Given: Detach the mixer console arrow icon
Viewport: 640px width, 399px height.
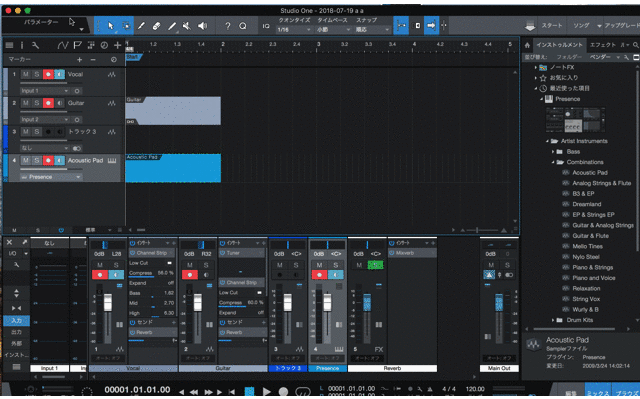Looking at the screenshot, I should click(24, 242).
